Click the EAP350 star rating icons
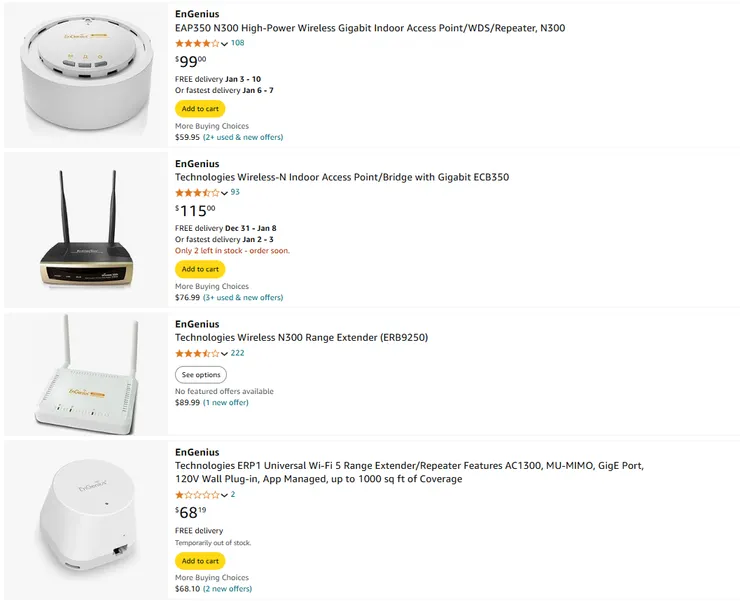740x601 pixels. pyautogui.click(x=197, y=43)
